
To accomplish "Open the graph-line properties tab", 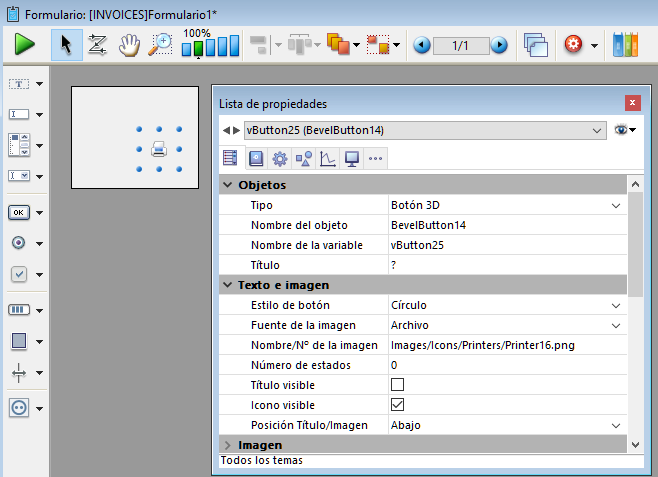I will coord(328,158).
